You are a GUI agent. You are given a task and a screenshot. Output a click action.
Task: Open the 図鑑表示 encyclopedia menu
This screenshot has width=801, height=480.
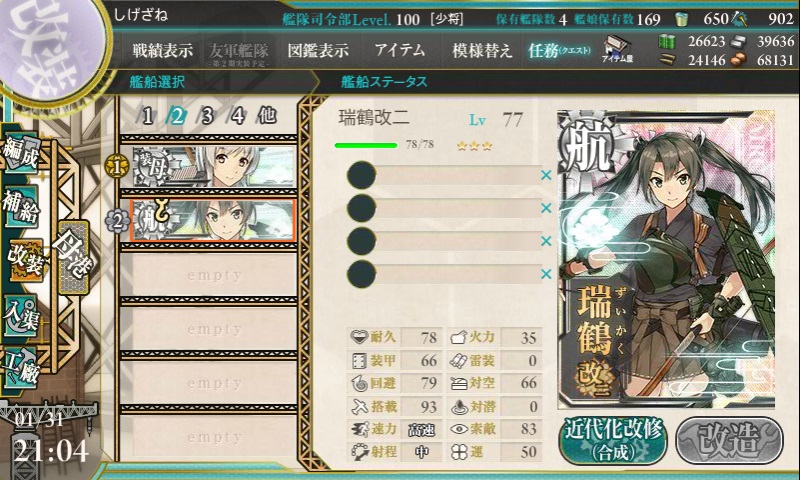click(x=318, y=50)
